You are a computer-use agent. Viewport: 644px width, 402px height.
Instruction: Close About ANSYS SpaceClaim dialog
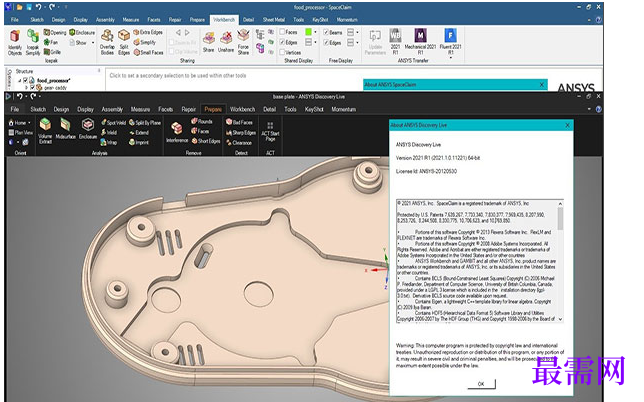click(x=542, y=84)
